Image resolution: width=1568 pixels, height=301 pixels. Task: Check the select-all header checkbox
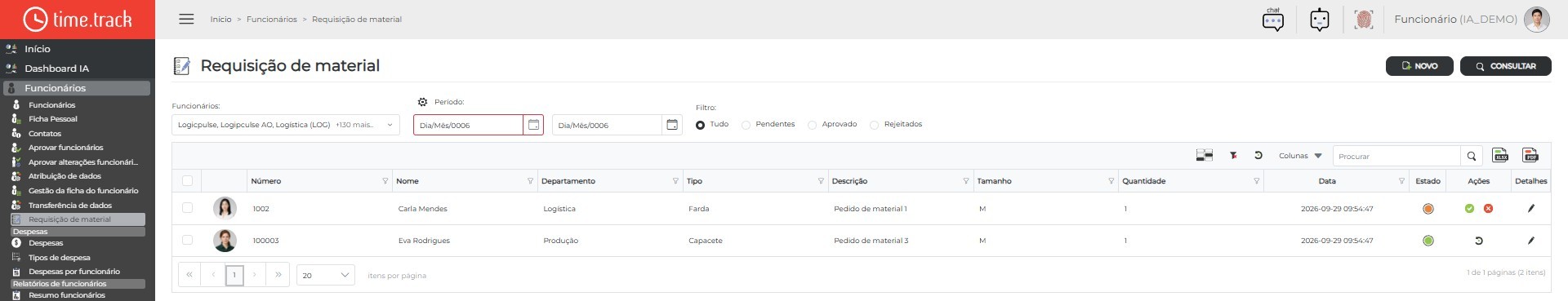(187, 181)
